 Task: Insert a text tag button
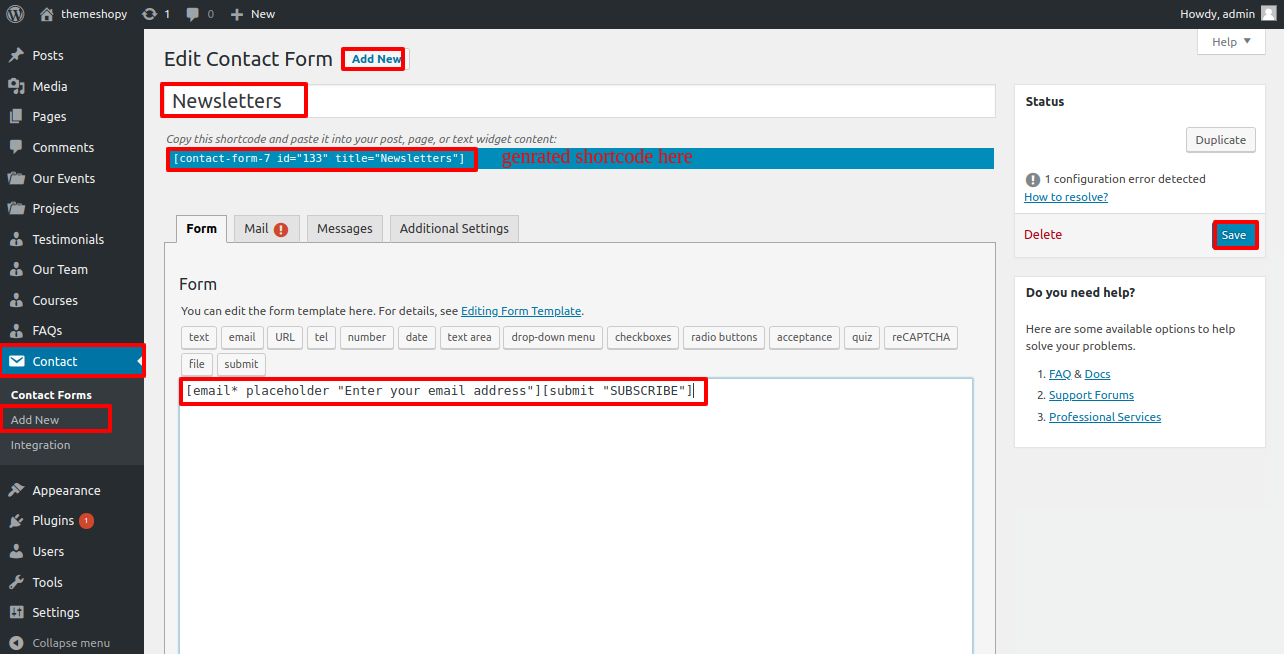[199, 337]
